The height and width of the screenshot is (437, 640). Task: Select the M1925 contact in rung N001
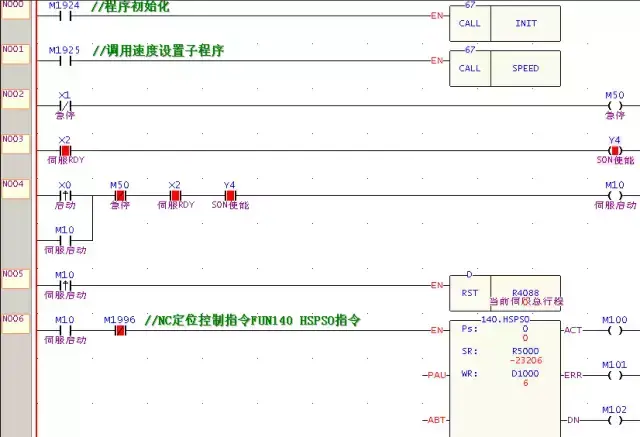(65, 61)
